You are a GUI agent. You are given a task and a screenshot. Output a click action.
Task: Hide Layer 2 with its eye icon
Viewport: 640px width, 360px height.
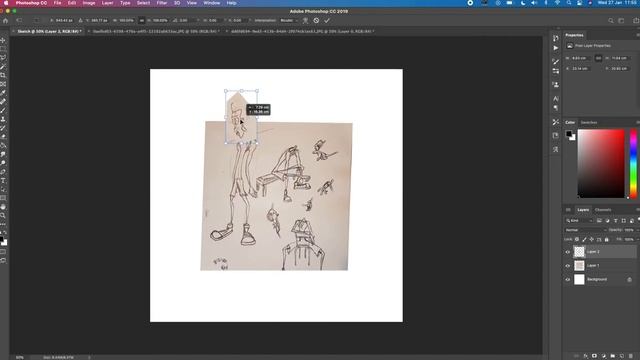568,252
